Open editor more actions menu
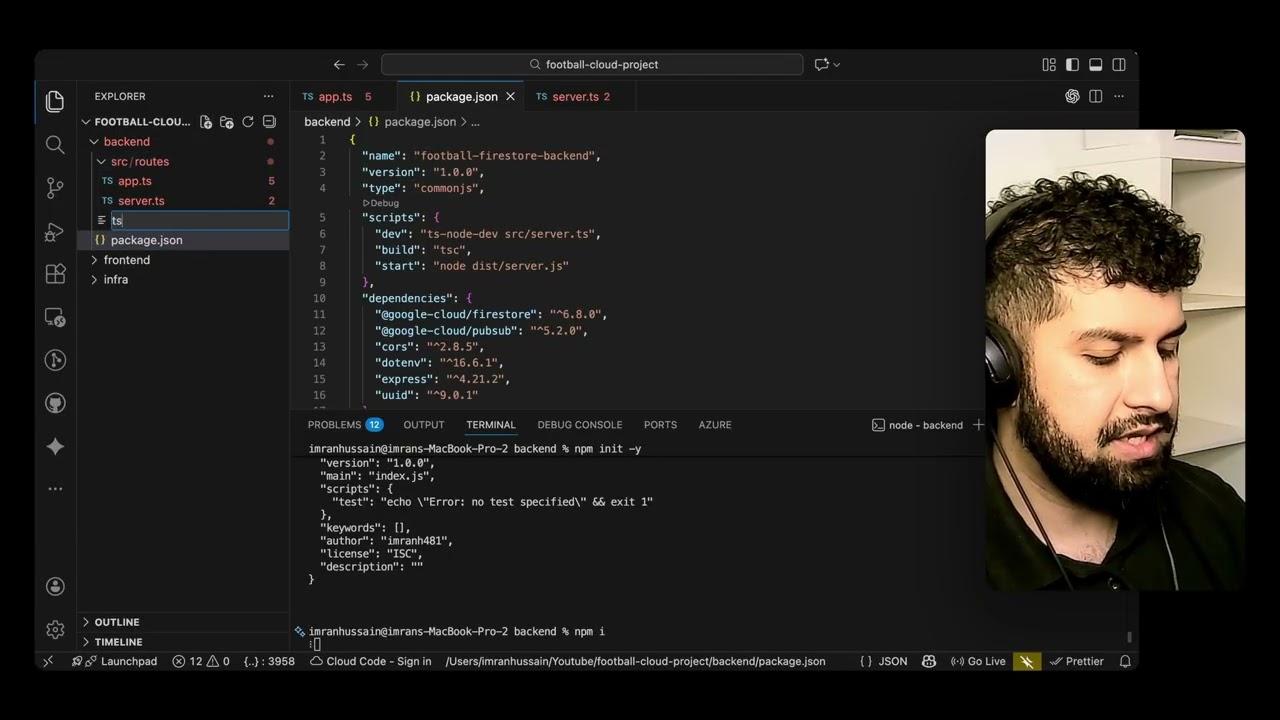This screenshot has height=720, width=1280. click(1119, 96)
